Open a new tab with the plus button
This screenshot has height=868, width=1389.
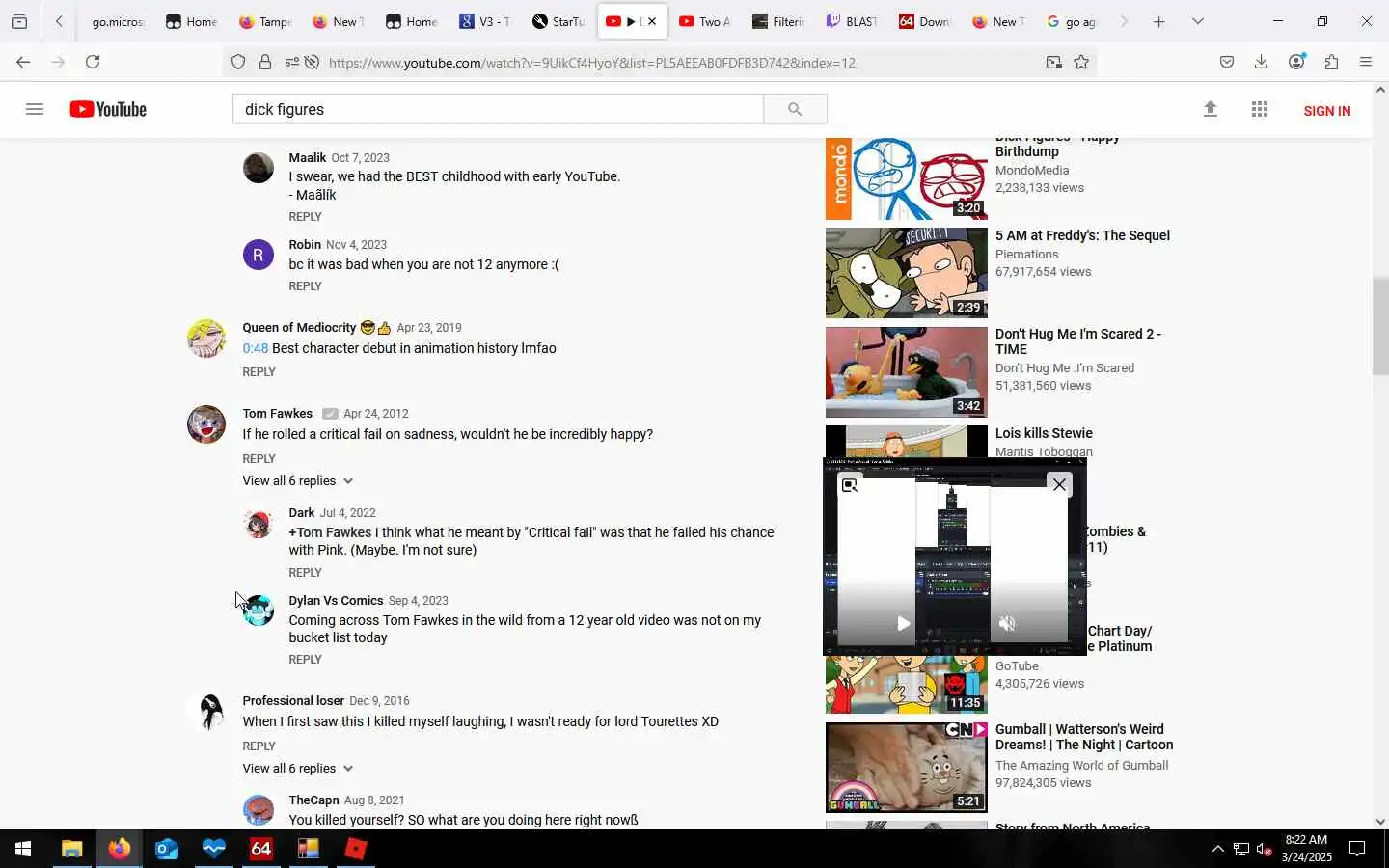[x=1159, y=21]
